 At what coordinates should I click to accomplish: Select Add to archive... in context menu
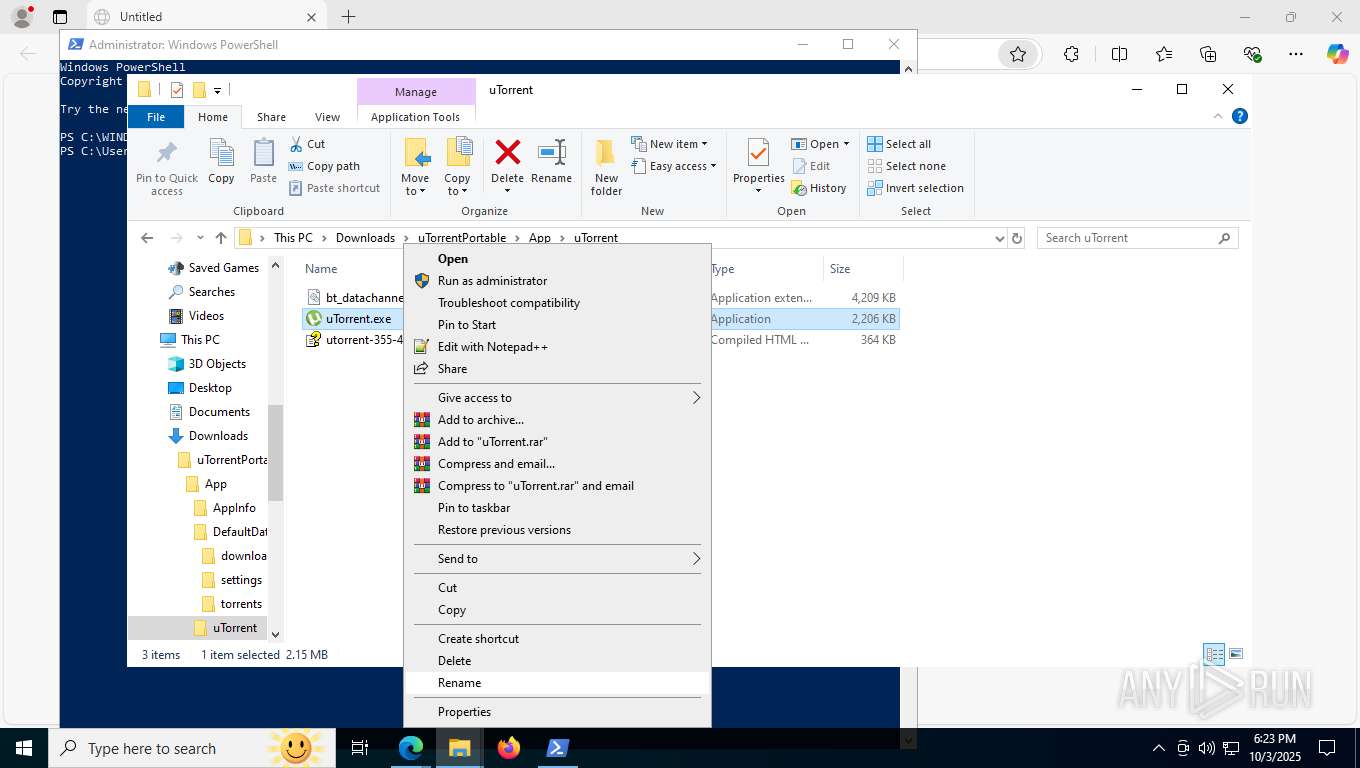click(x=557, y=420)
